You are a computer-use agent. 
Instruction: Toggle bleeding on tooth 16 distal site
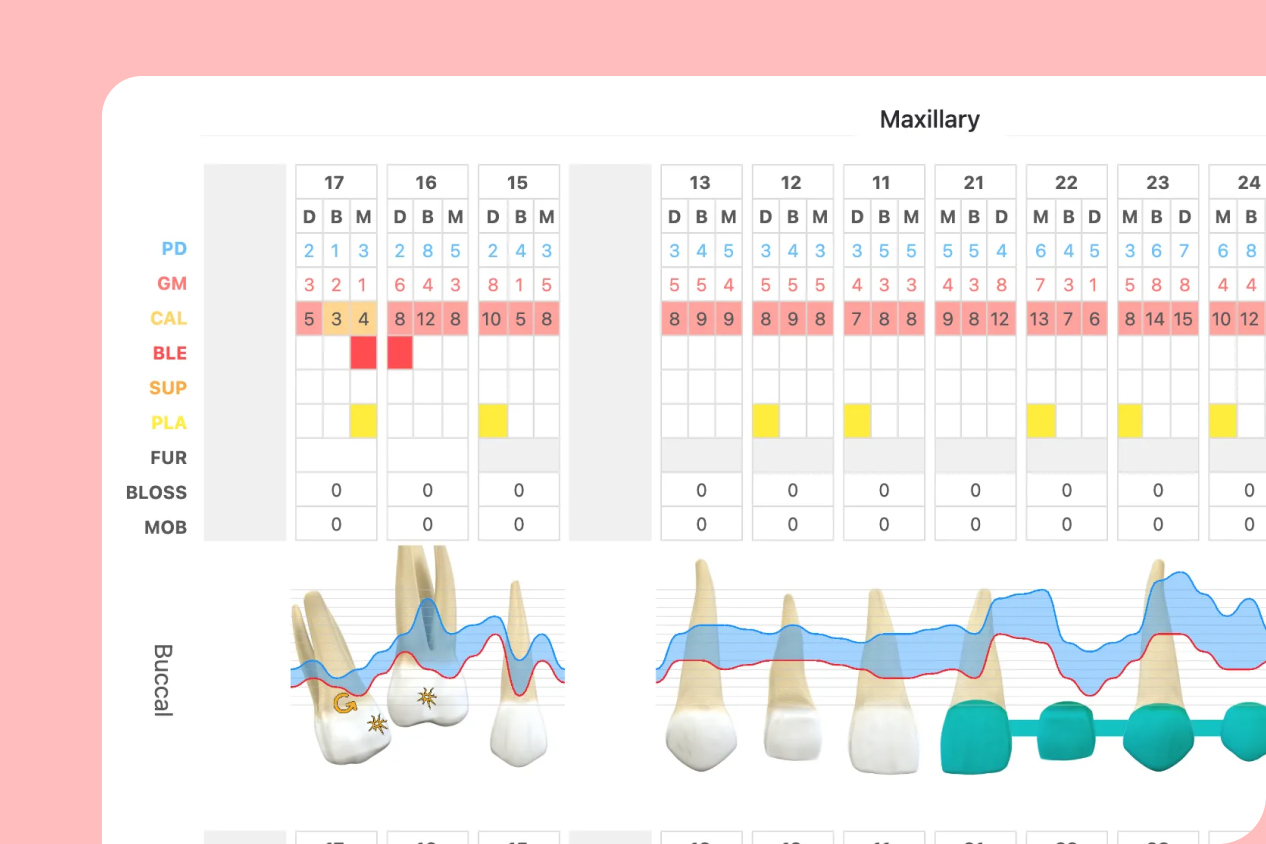coord(400,353)
